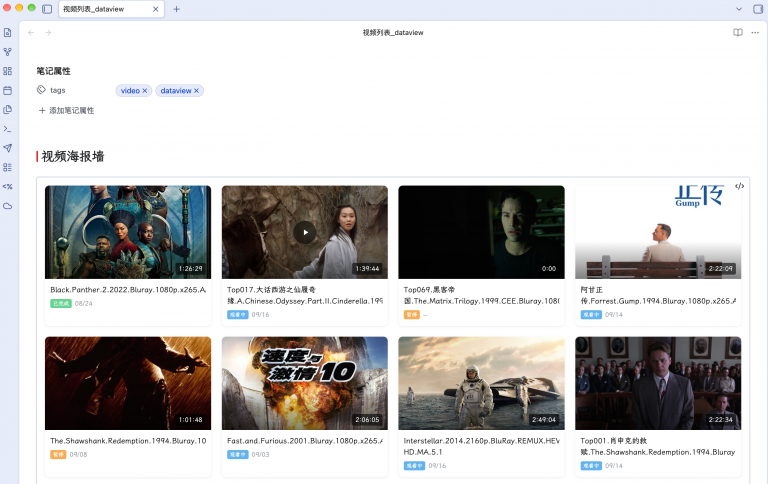Open the Forrest Gump poster thumbnail
This screenshot has width=768, height=484.
pyautogui.click(x=658, y=232)
